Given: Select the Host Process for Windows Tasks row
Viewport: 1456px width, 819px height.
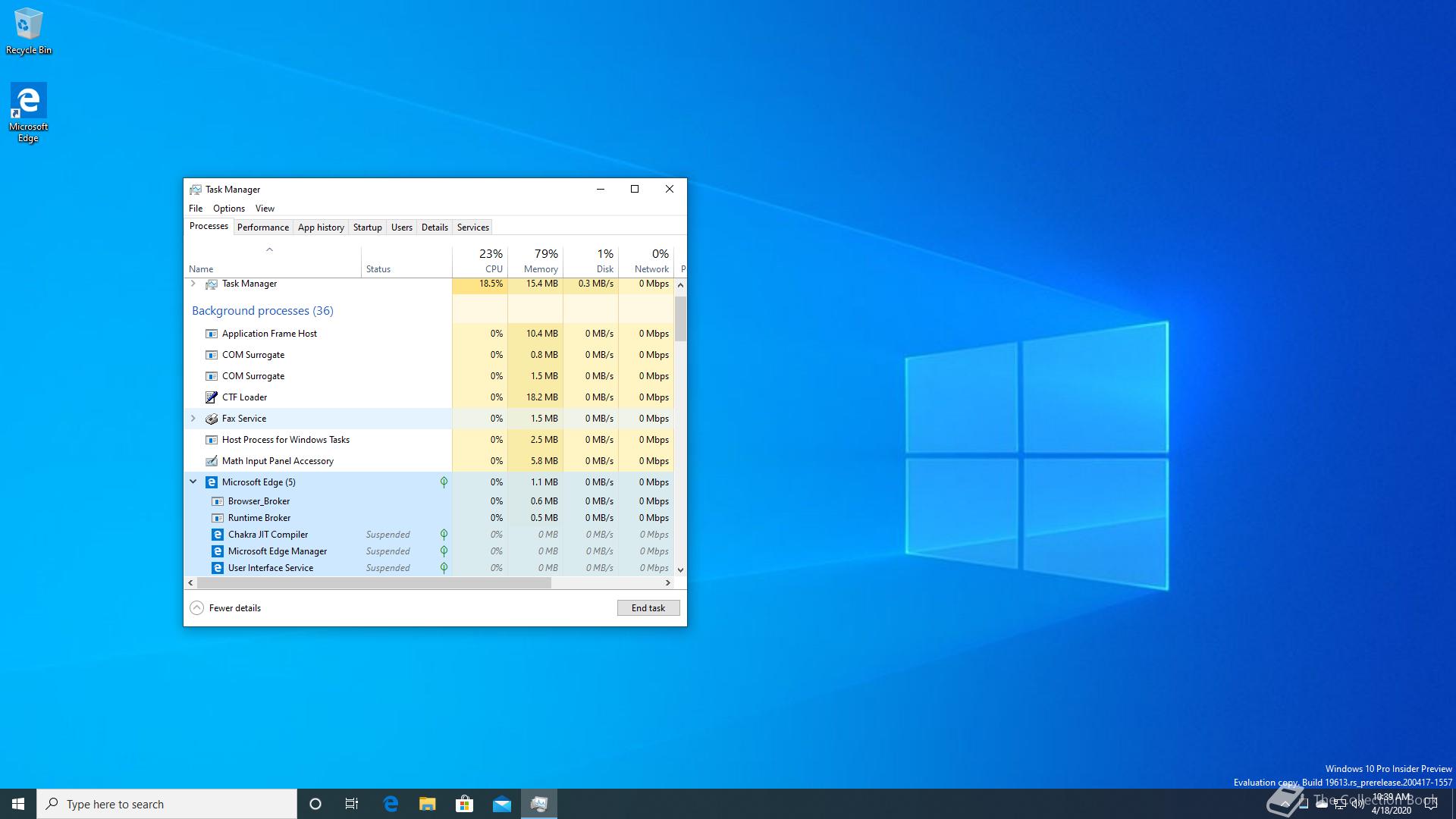Looking at the screenshot, I should pos(429,440).
